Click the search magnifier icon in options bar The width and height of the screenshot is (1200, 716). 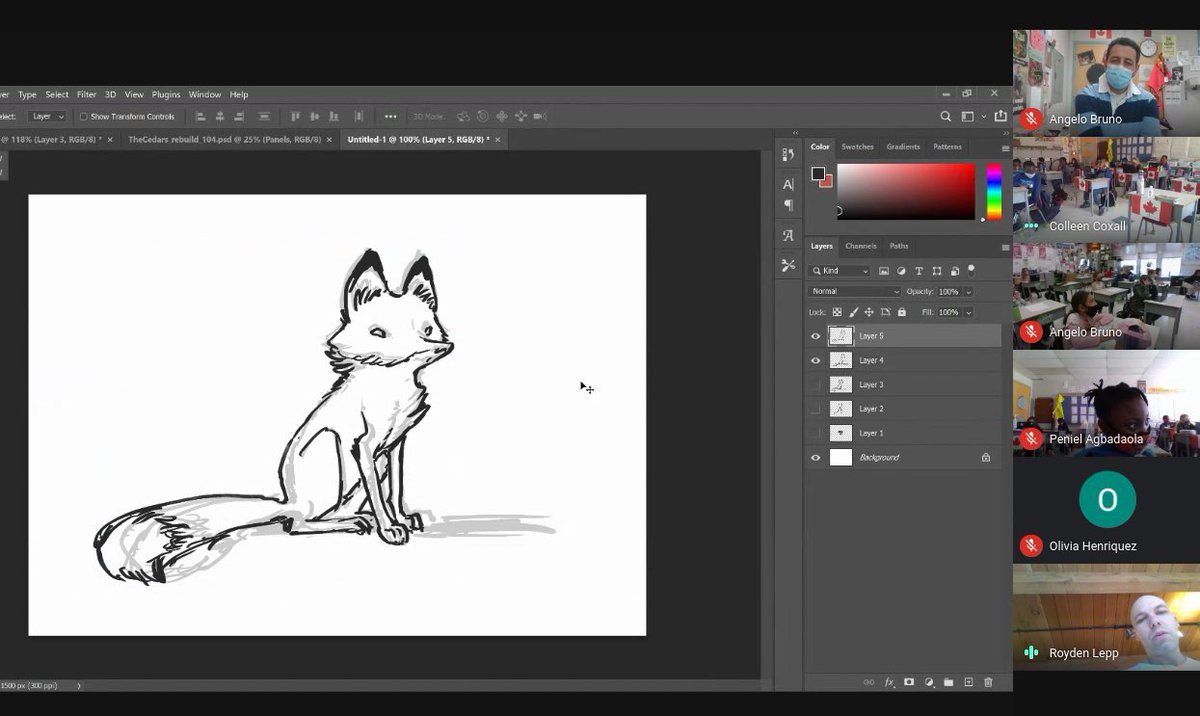click(946, 116)
